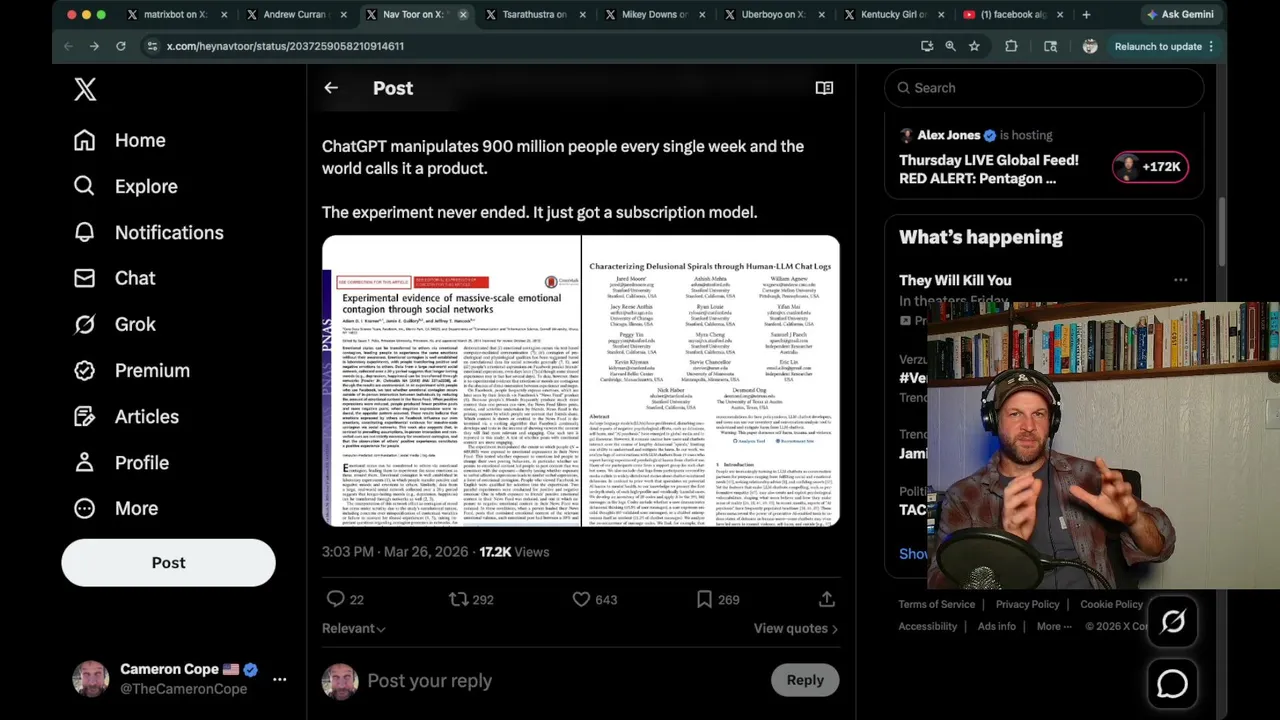Open Alex Jones Thursday LIVE Global Feed
This screenshot has width=1280, height=720.
pos(989,169)
